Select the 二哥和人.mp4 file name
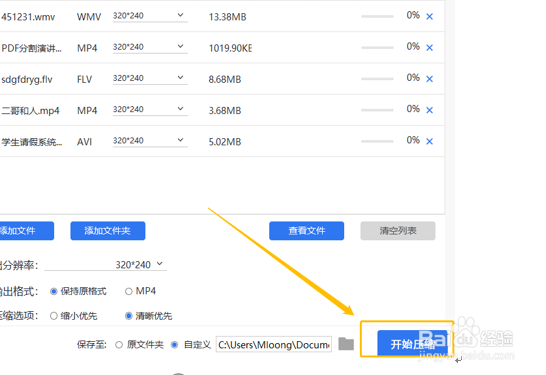546x375 pixels. tap(30, 111)
